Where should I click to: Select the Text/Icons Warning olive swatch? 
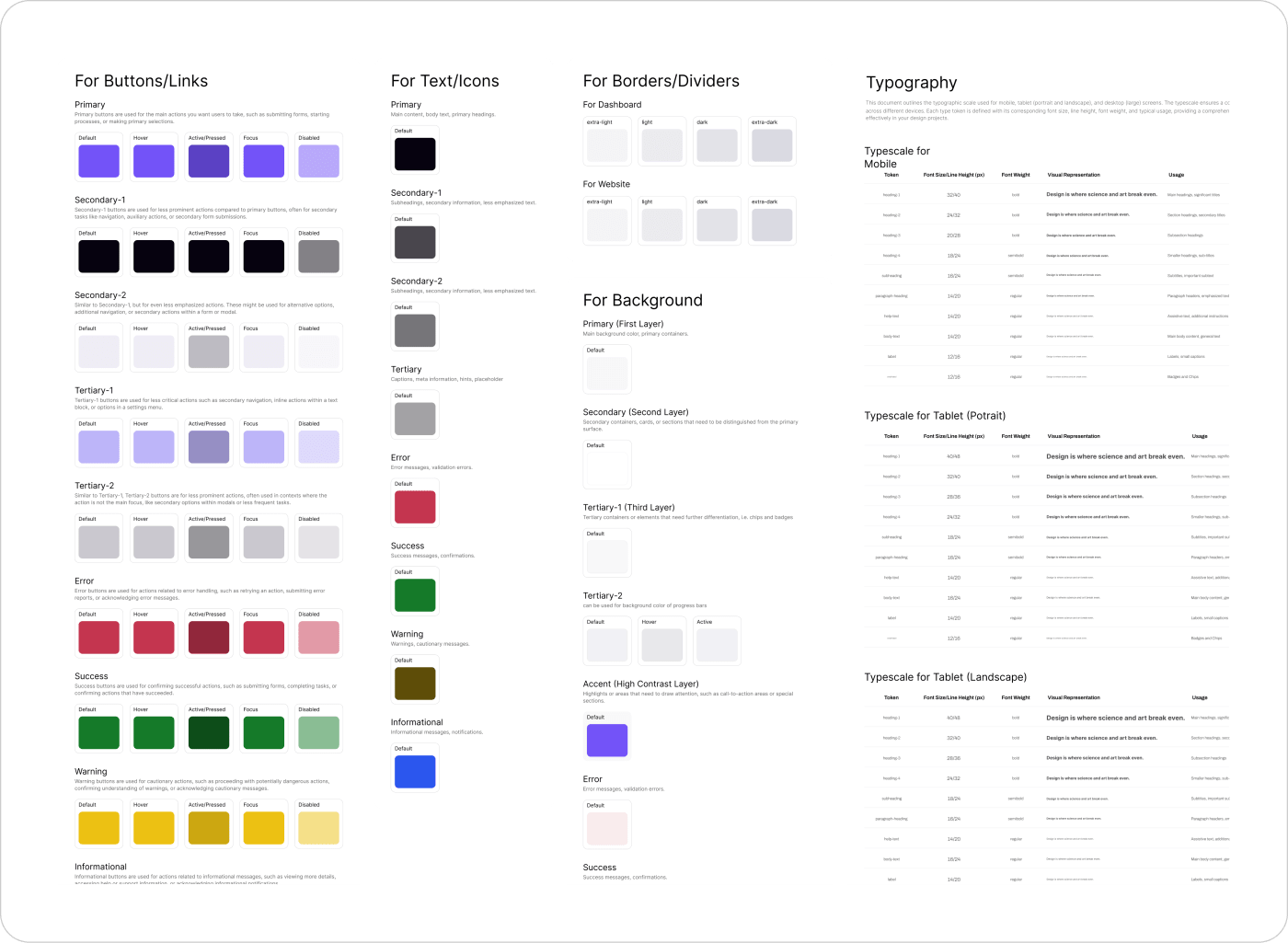click(415, 684)
